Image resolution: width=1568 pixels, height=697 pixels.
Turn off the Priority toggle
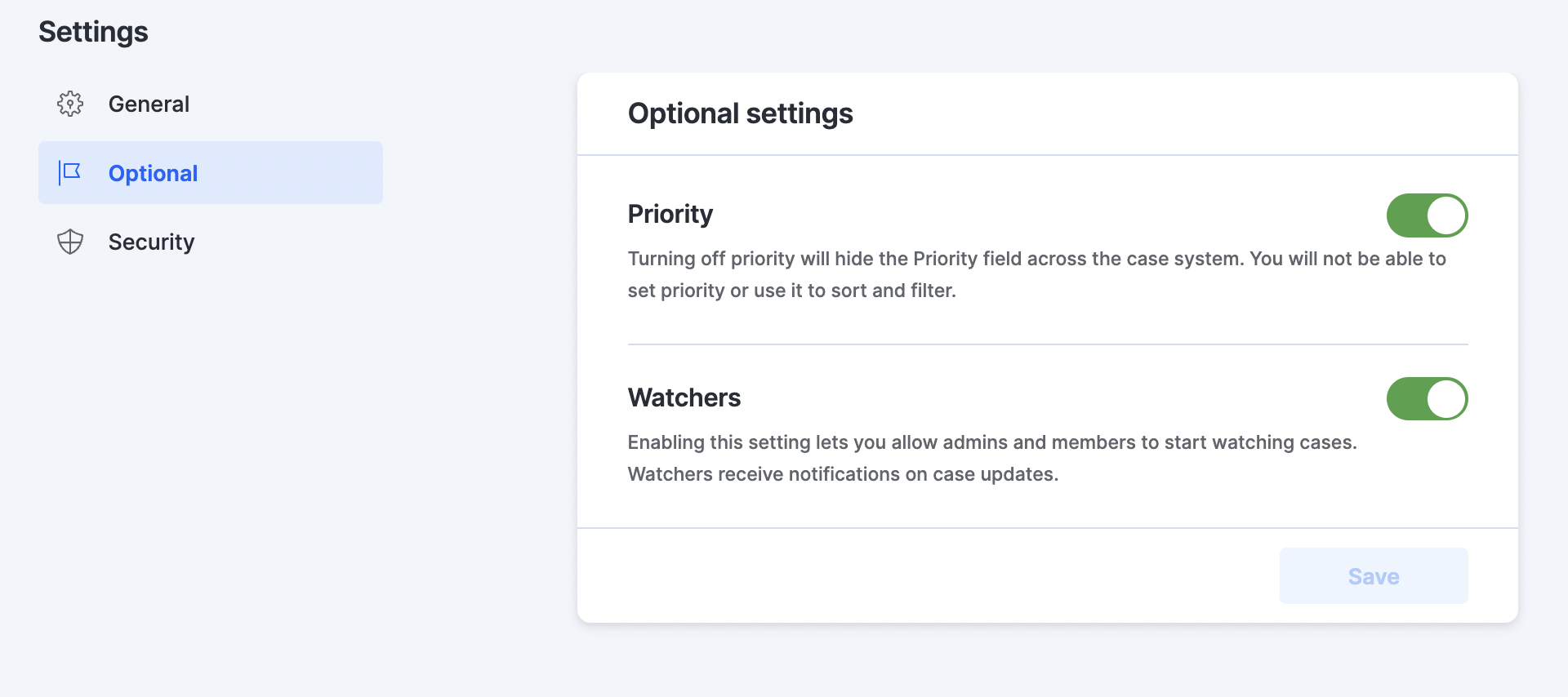(x=1427, y=215)
